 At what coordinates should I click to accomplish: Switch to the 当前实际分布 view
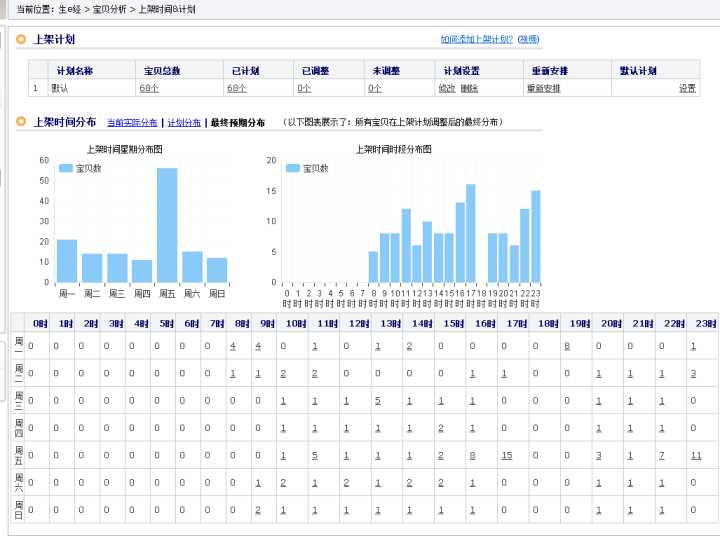click(132, 123)
